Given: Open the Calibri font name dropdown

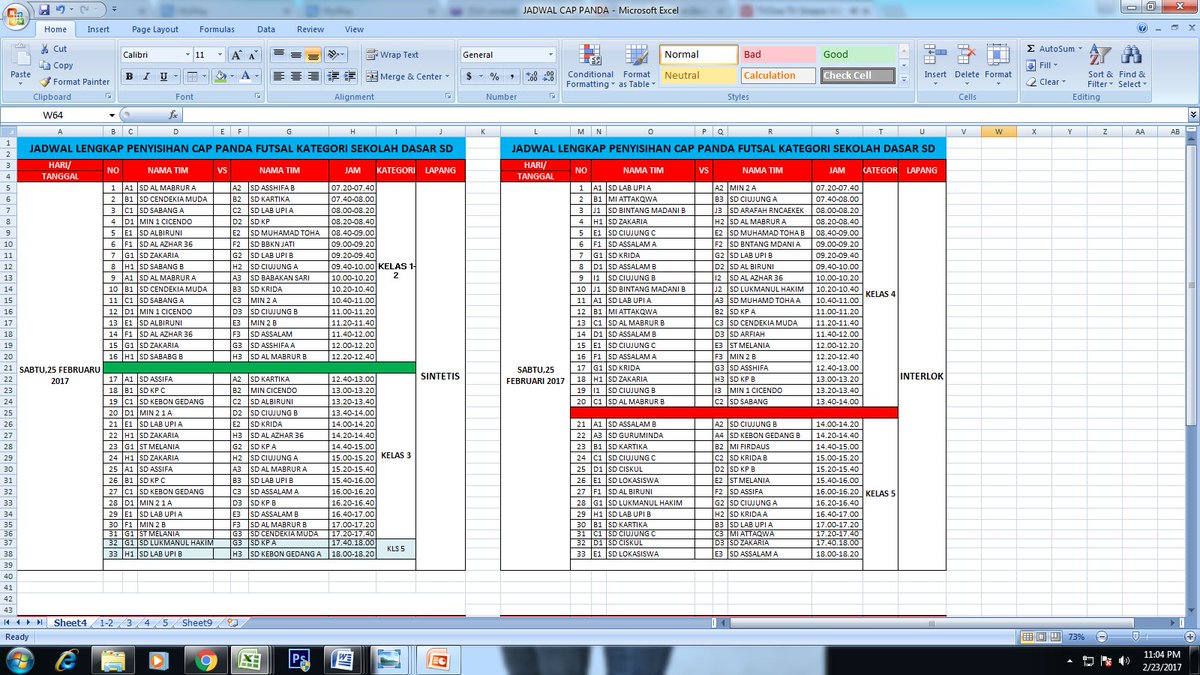Looking at the screenshot, I should click(187, 55).
